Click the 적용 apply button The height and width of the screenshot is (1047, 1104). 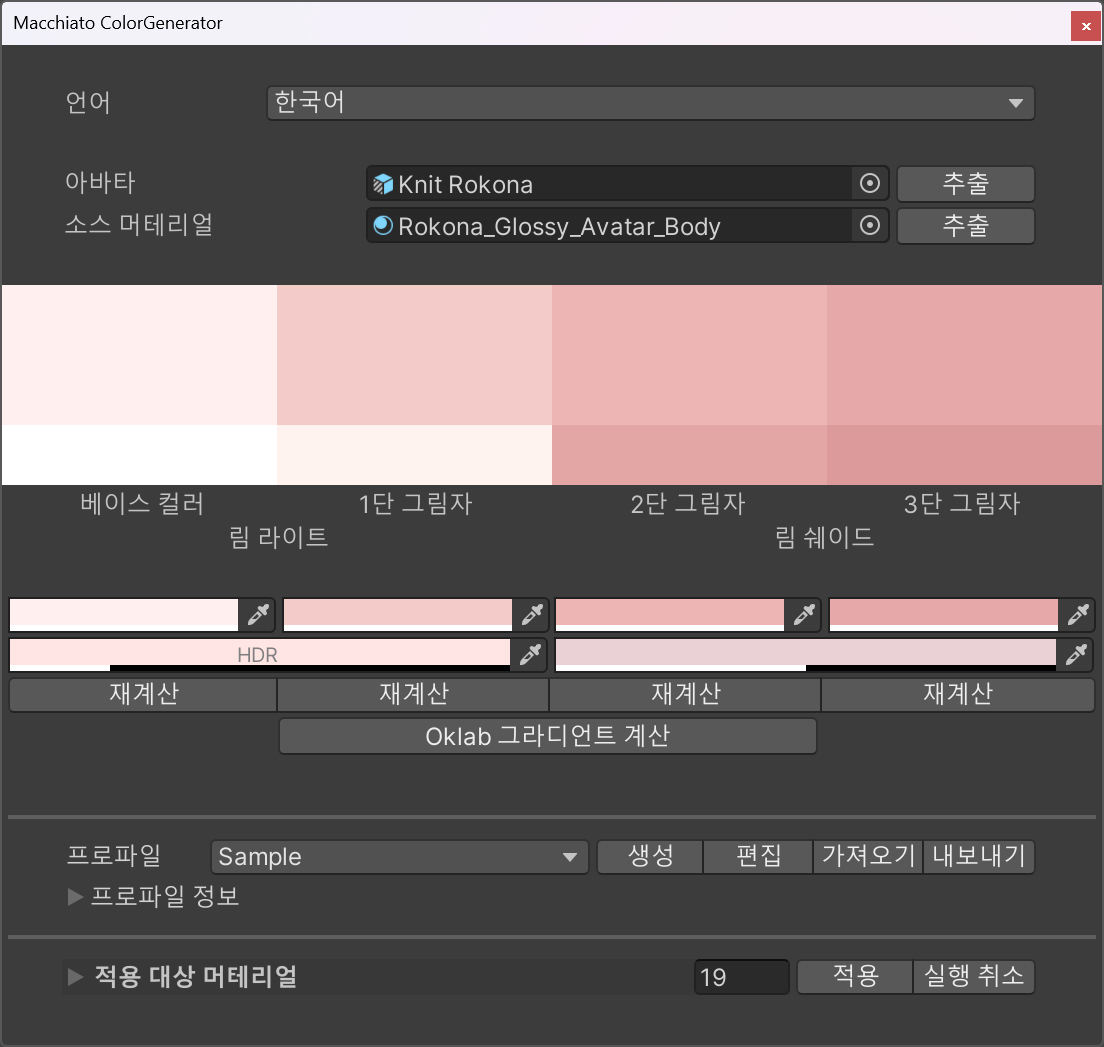pyautogui.click(x=855, y=977)
